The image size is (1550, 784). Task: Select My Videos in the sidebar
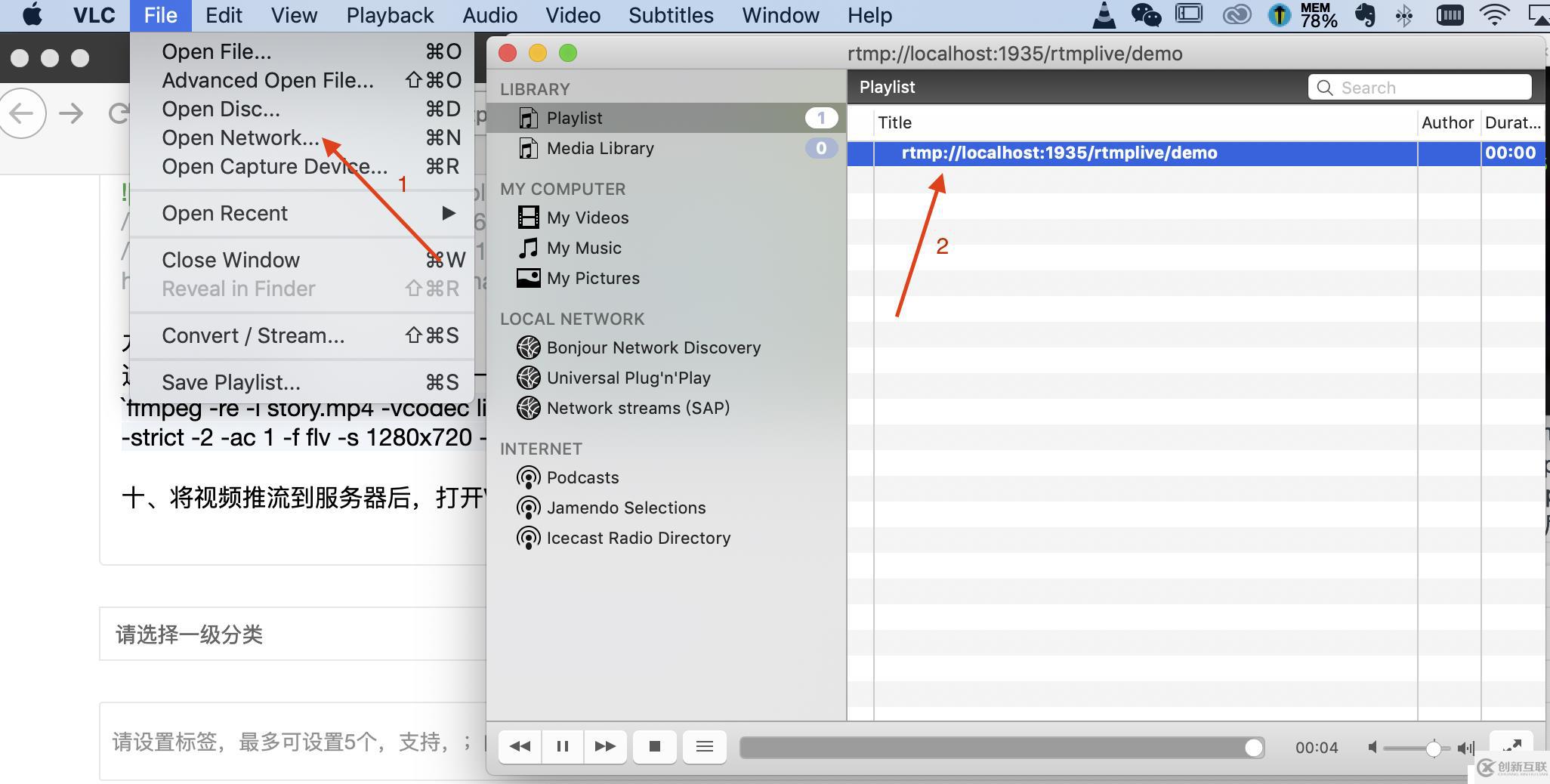click(587, 218)
